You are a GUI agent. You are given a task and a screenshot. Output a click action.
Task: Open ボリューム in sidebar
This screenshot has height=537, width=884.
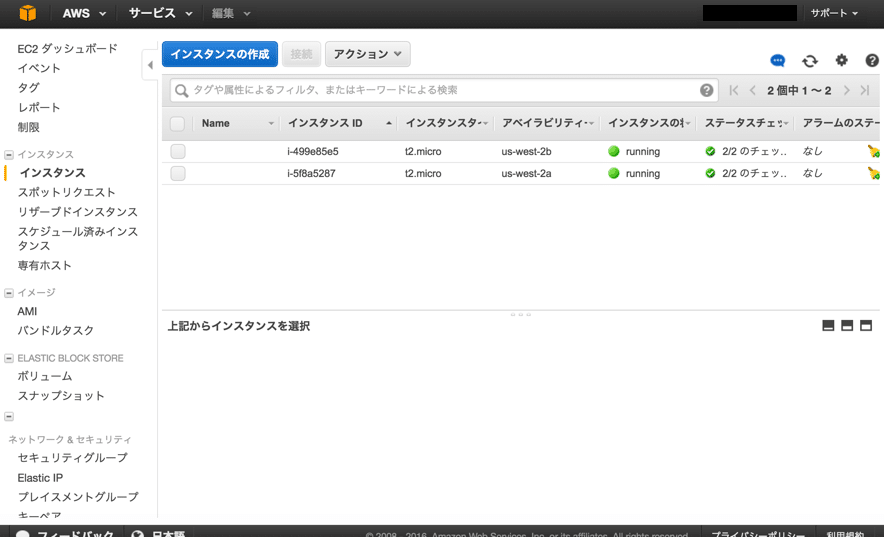[x=45, y=376]
